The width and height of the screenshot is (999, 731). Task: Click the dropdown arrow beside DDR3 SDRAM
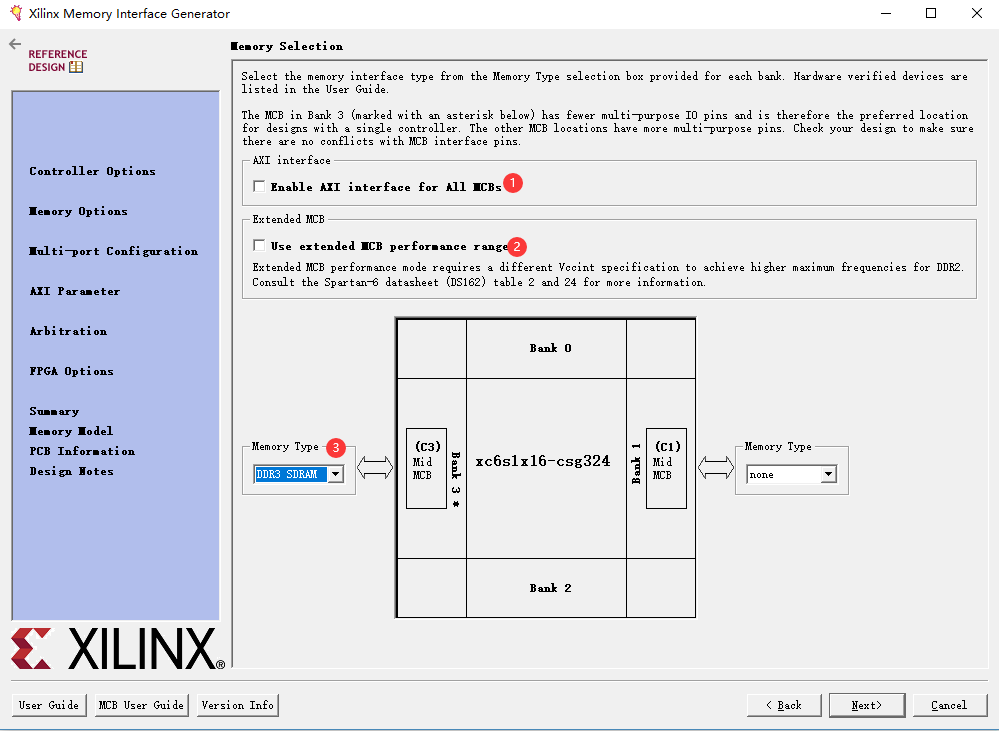(x=334, y=475)
